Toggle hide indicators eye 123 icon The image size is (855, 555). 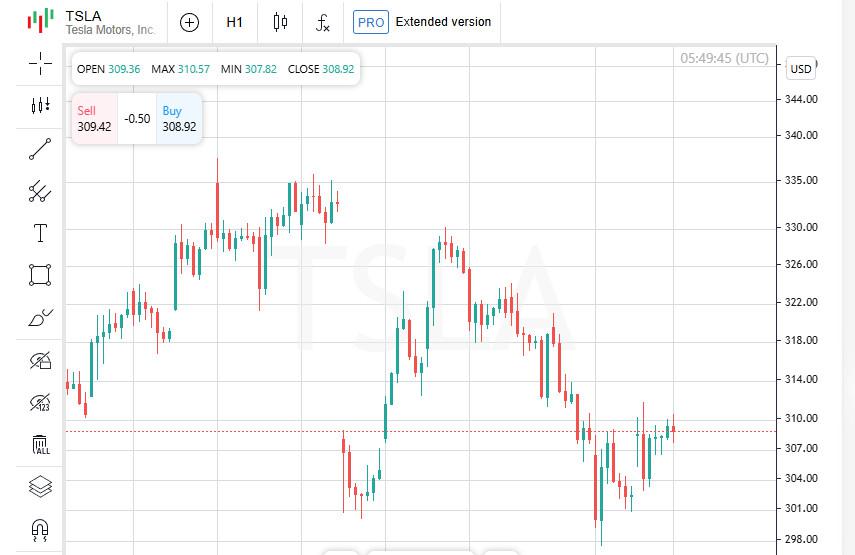pos(40,403)
